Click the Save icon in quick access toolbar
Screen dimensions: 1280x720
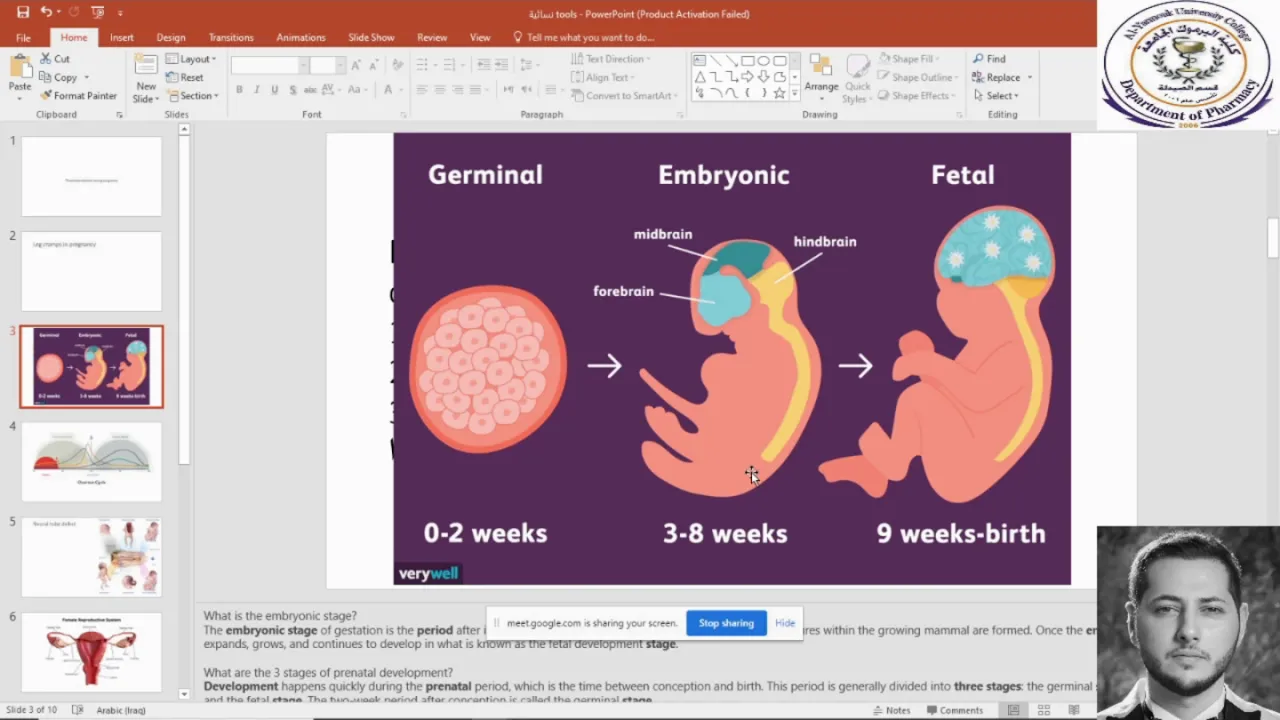[22, 12]
